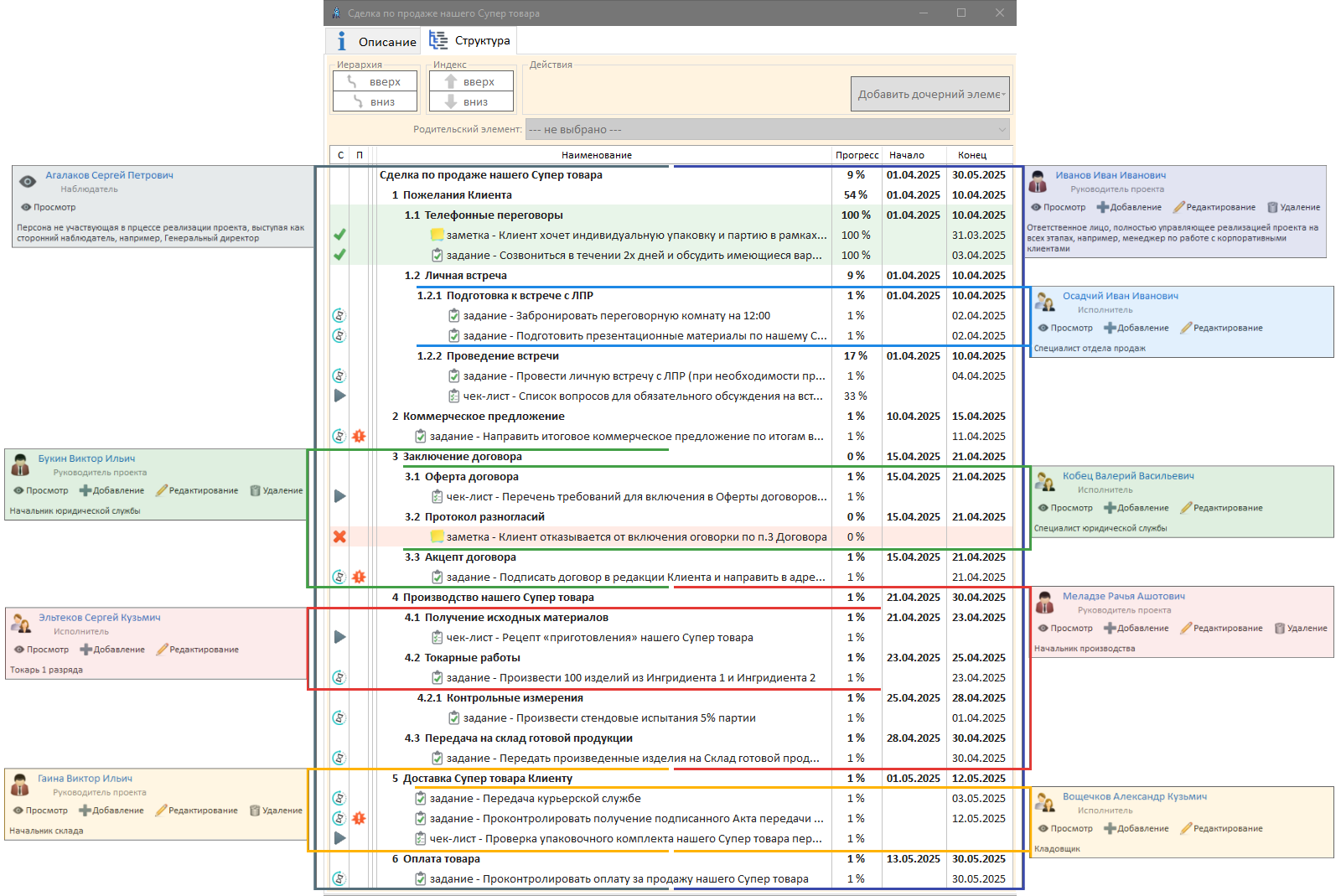Open Добавить дочерний элемент dropdown arrow
Image resolution: width=1341 pixels, height=896 pixels.
pos(1003,95)
